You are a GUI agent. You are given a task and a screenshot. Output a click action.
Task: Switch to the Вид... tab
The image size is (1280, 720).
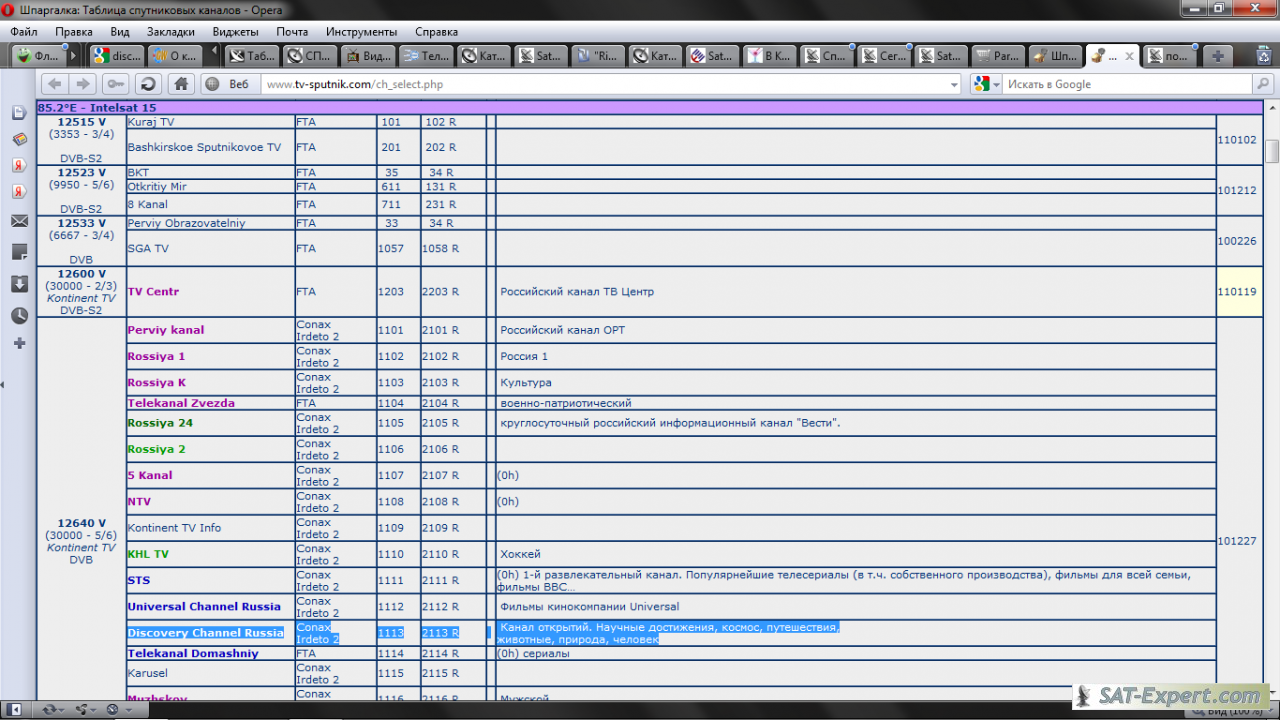pyautogui.click(x=367, y=56)
